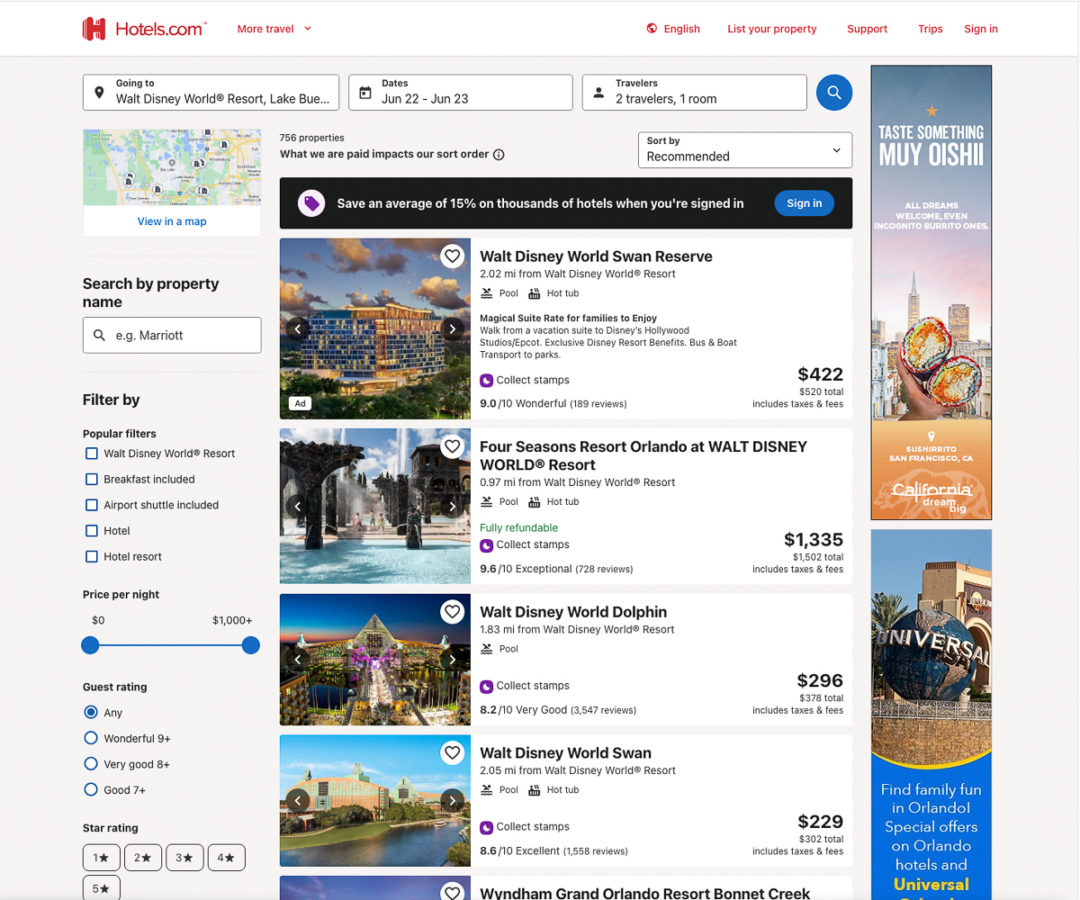Open View in a map
Viewport: 1080px width, 900px height.
pos(171,221)
